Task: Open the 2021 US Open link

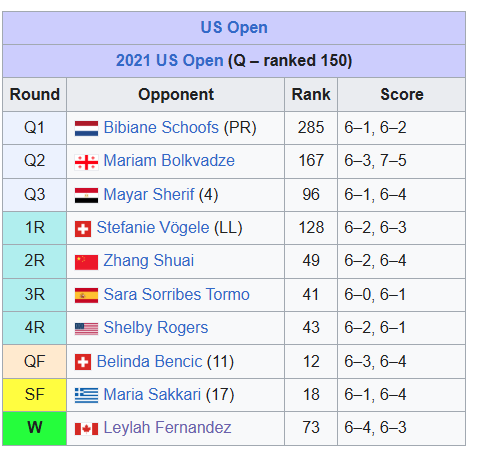Action: click(169, 61)
